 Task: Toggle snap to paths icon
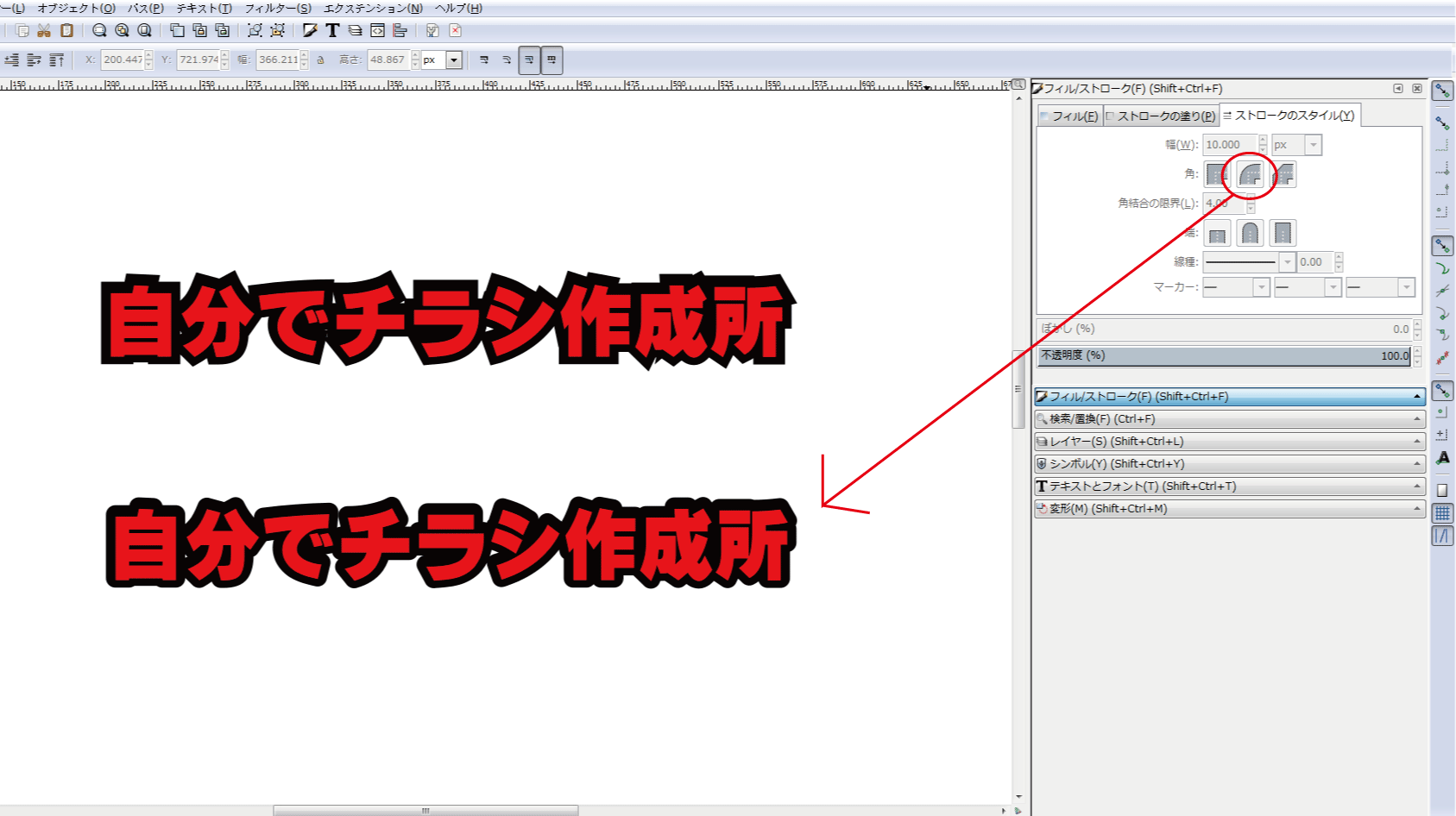(1442, 268)
